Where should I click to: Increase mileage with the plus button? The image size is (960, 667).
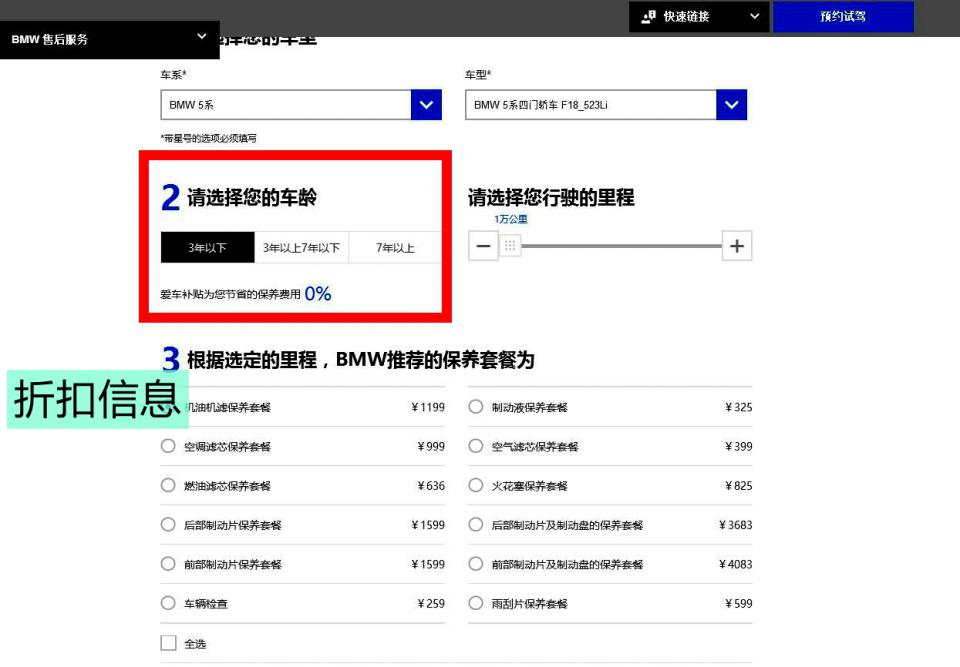point(737,246)
